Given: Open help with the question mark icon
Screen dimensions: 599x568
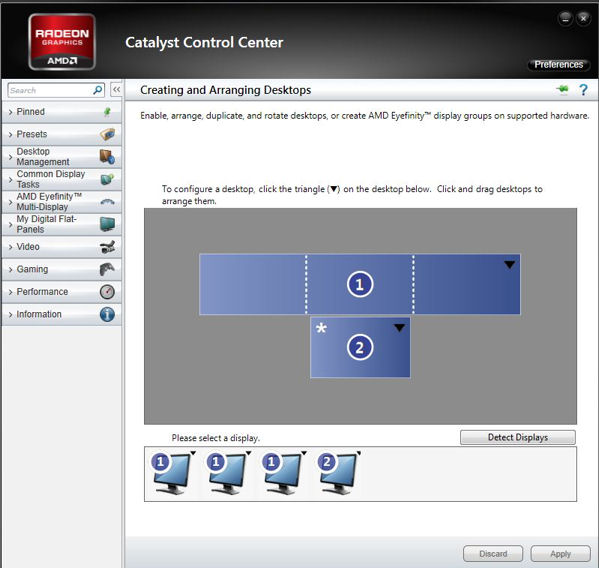Looking at the screenshot, I should (583, 90).
